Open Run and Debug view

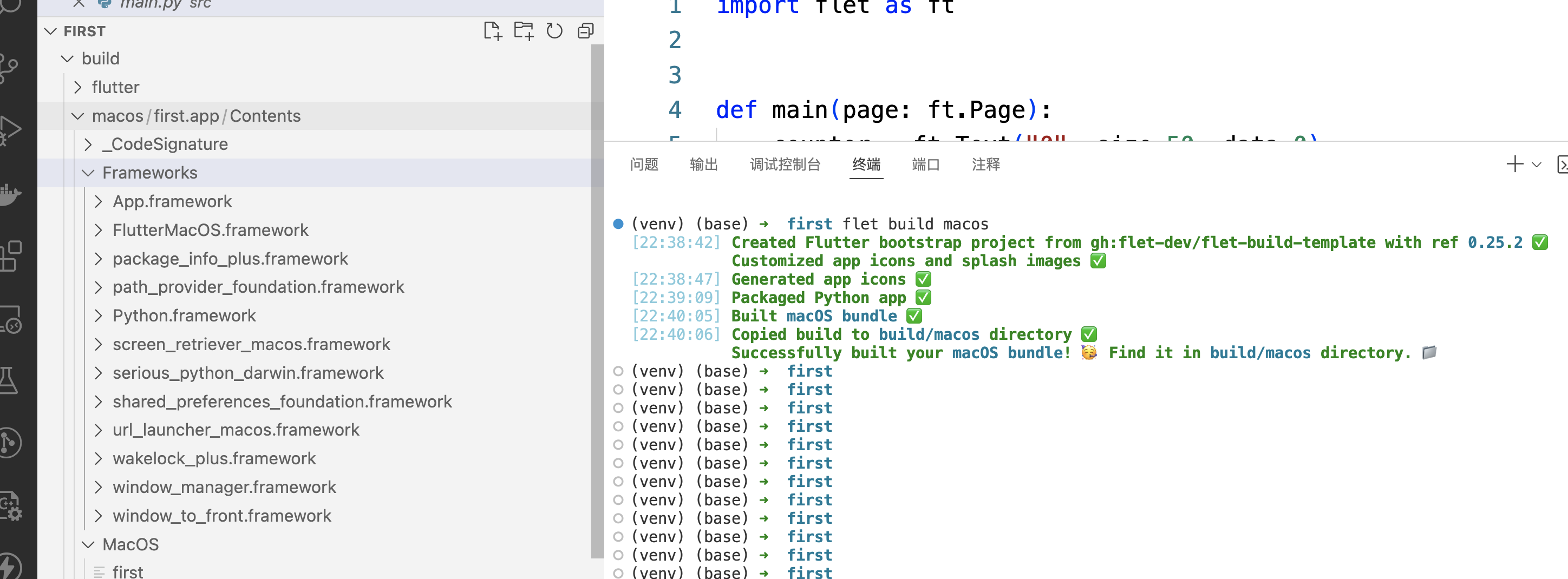point(9,130)
